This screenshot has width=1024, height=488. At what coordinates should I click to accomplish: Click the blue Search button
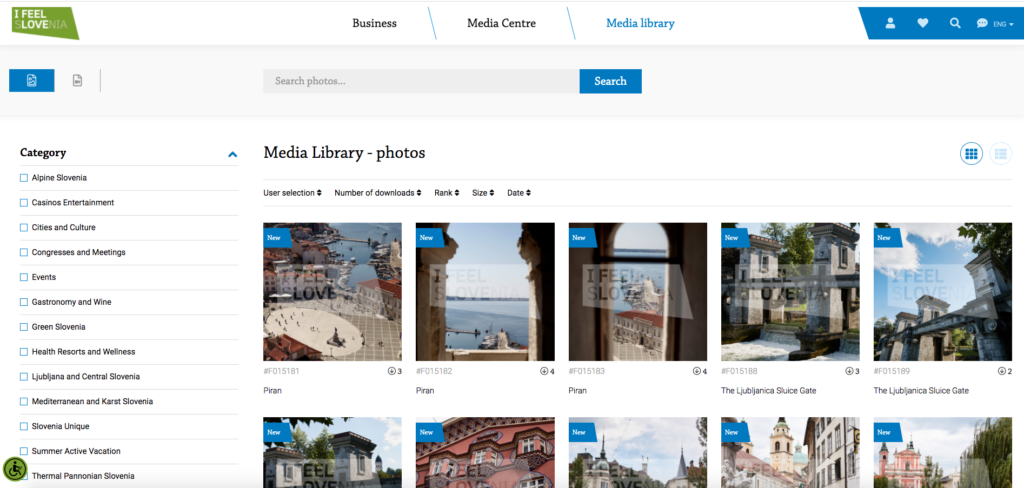click(x=610, y=81)
